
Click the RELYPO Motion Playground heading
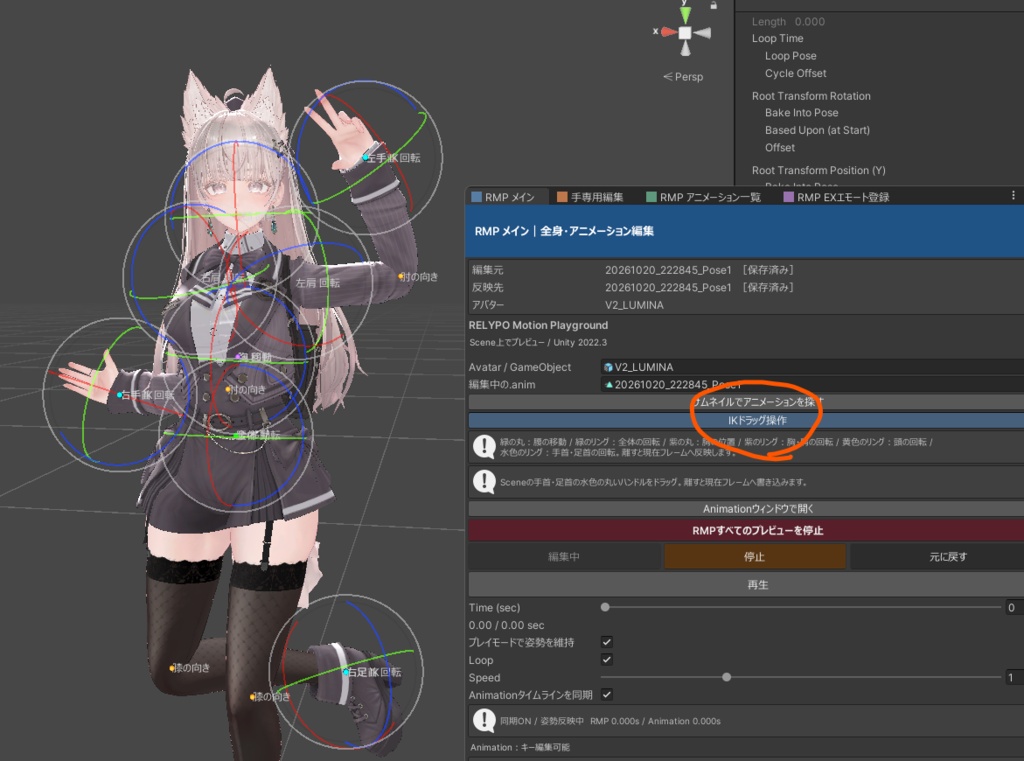pos(538,325)
